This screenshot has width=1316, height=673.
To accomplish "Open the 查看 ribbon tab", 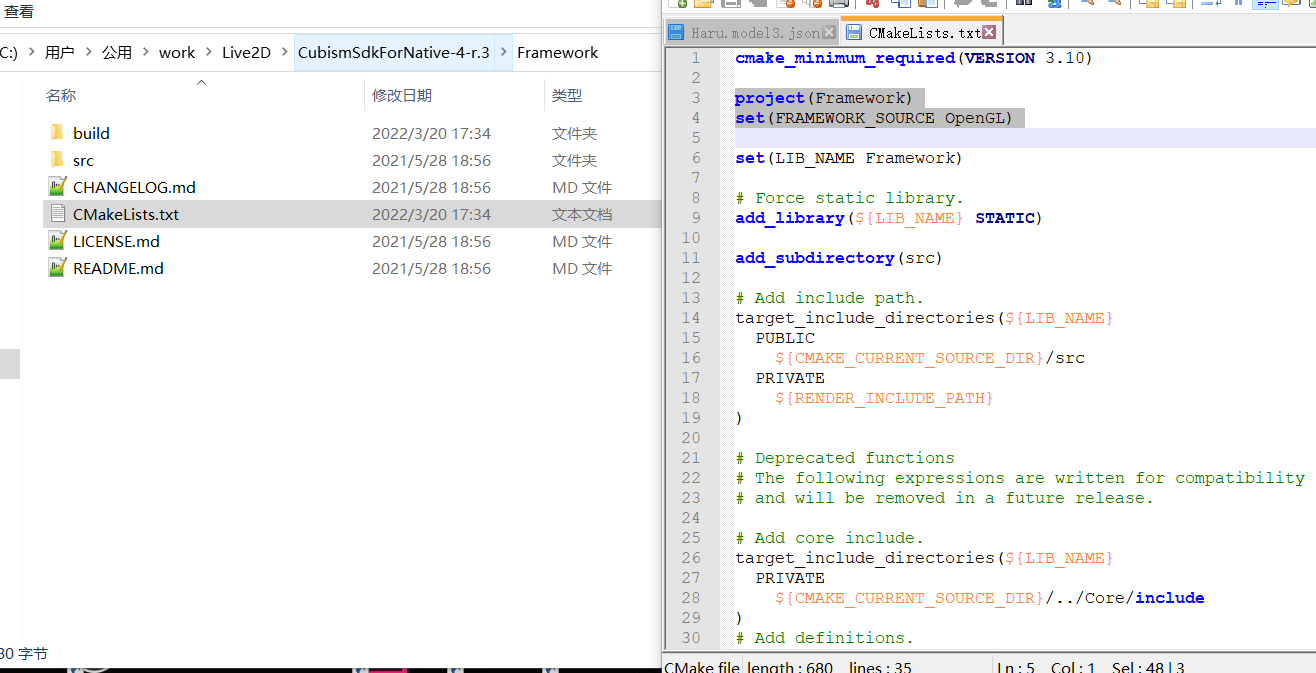I will pos(19,12).
